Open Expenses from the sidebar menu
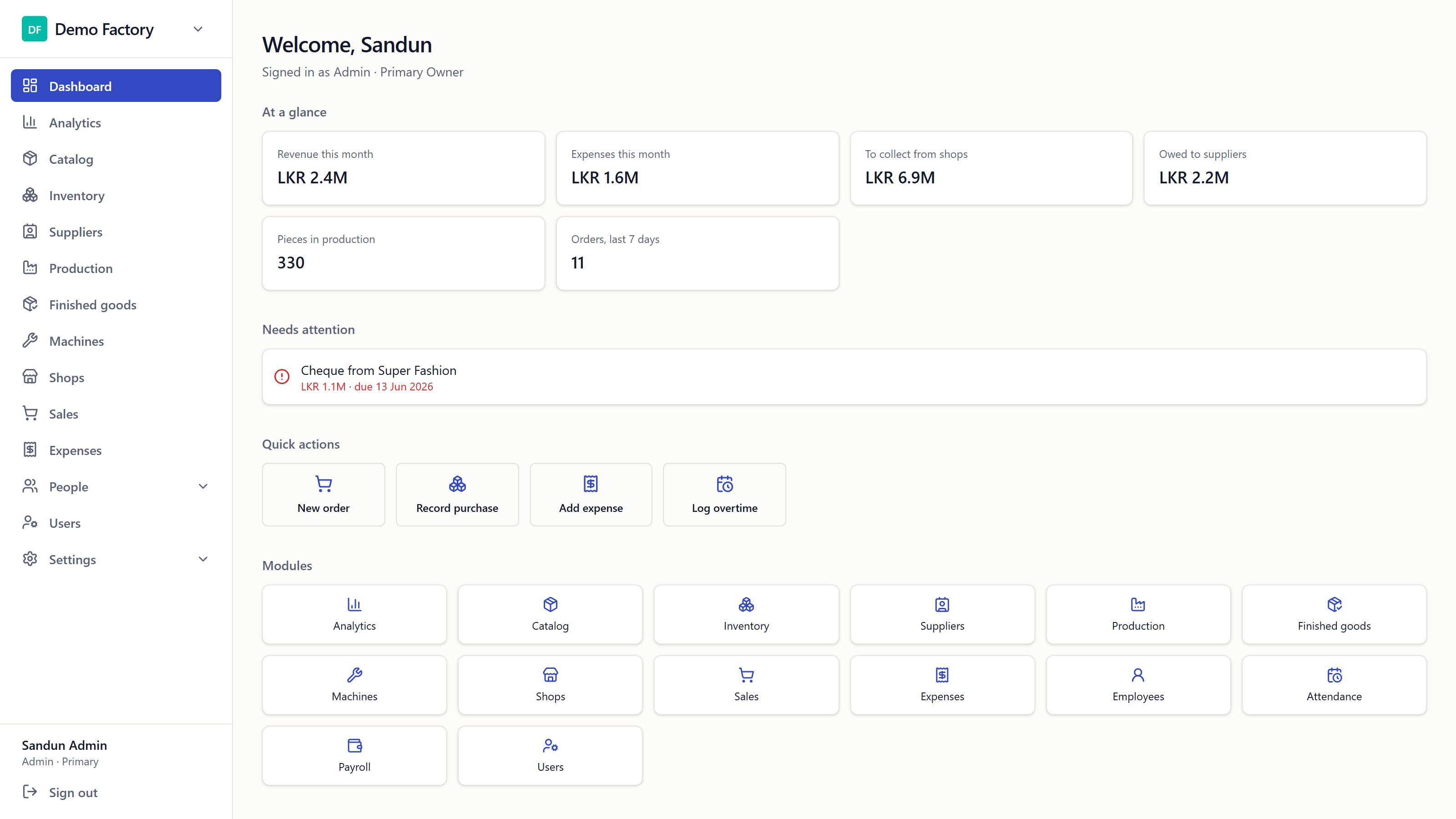The width and height of the screenshot is (1456, 819). pyautogui.click(x=116, y=450)
